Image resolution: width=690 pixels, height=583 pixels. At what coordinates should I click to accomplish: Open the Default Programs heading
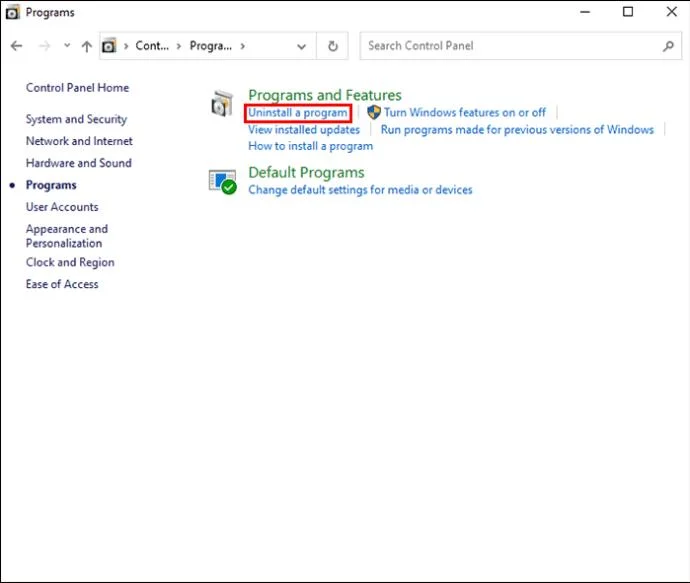pos(306,172)
